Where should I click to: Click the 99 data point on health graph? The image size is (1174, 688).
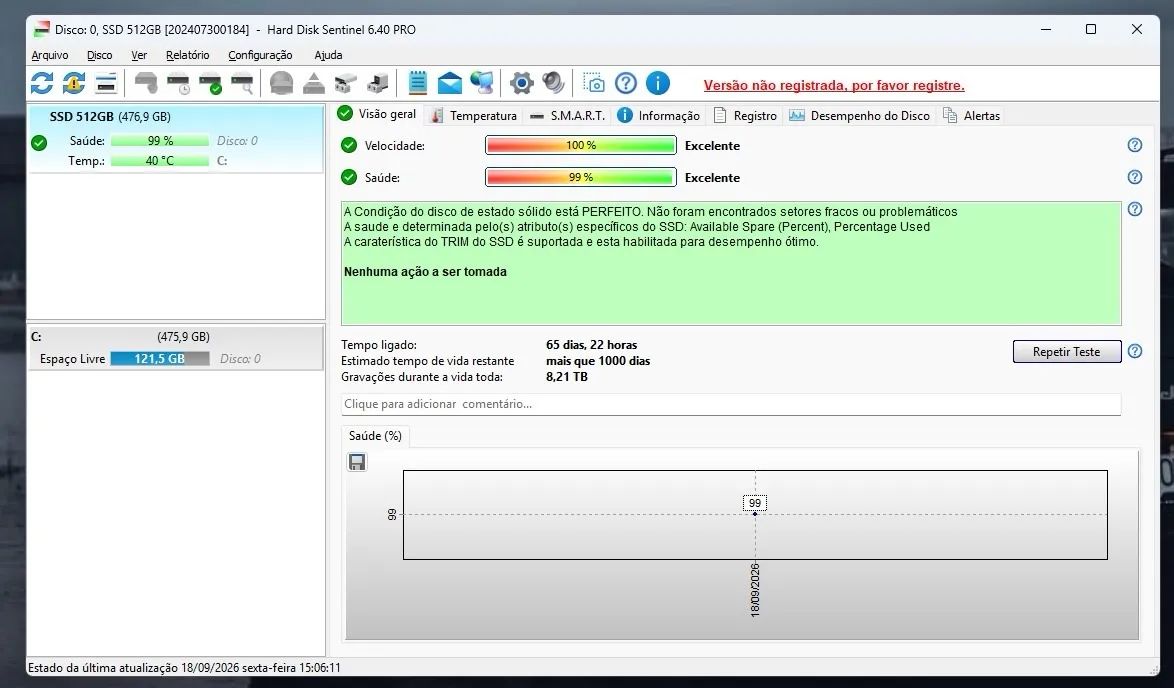pyautogui.click(x=755, y=514)
